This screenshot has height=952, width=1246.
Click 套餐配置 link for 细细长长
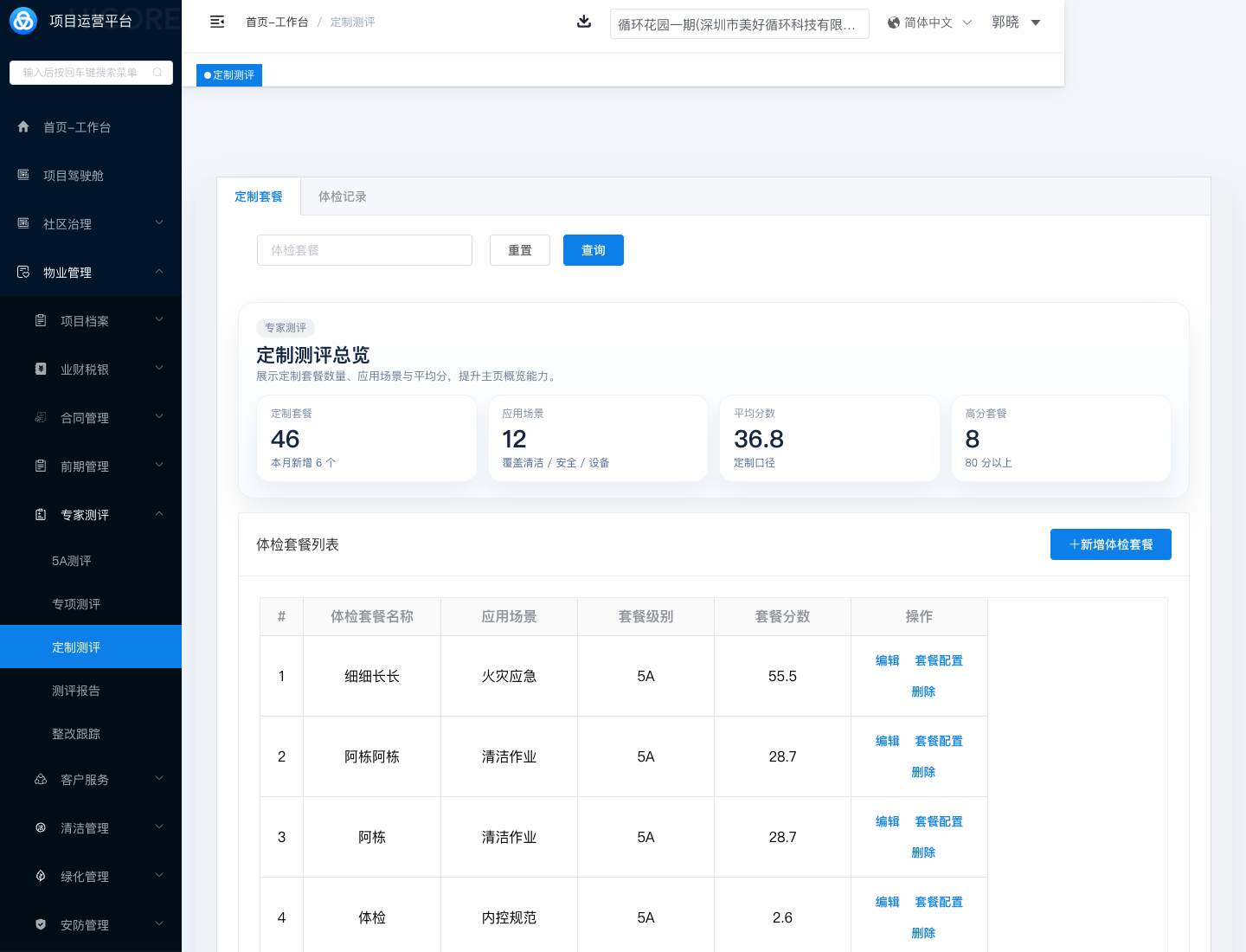point(939,660)
